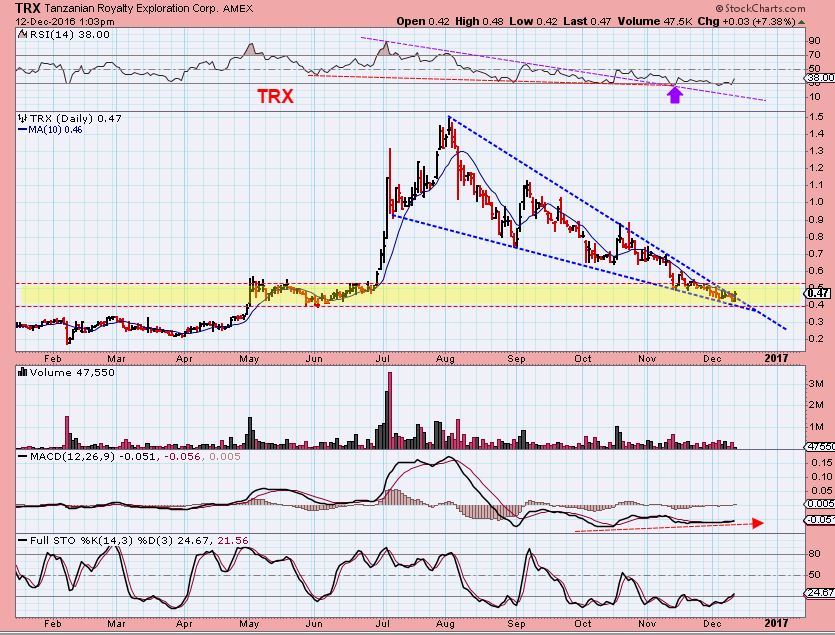Click the Low 0.42 value
Image resolution: width=835 pixels, height=635 pixels.
[x=533, y=22]
